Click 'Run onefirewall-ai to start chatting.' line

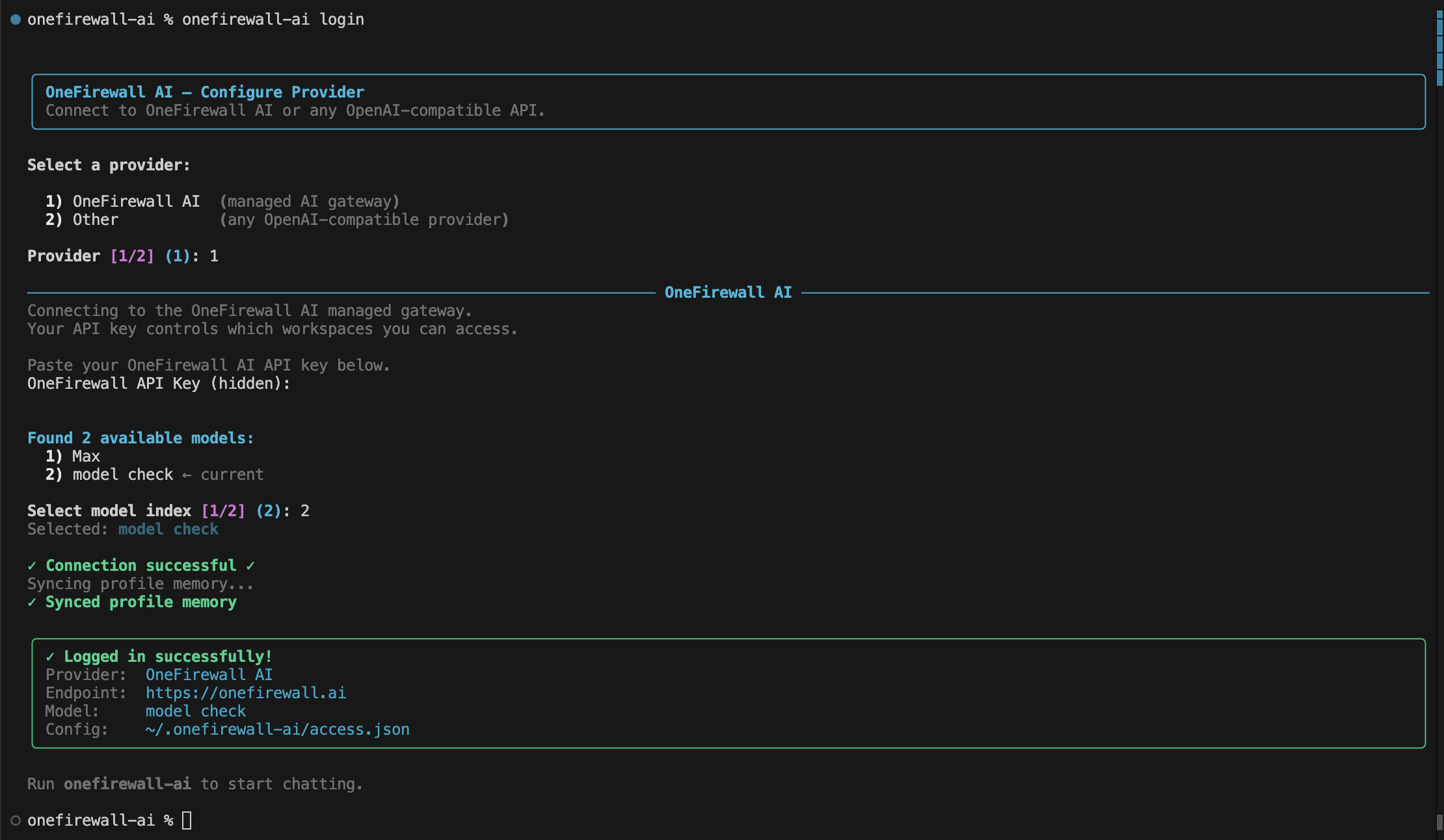195,784
